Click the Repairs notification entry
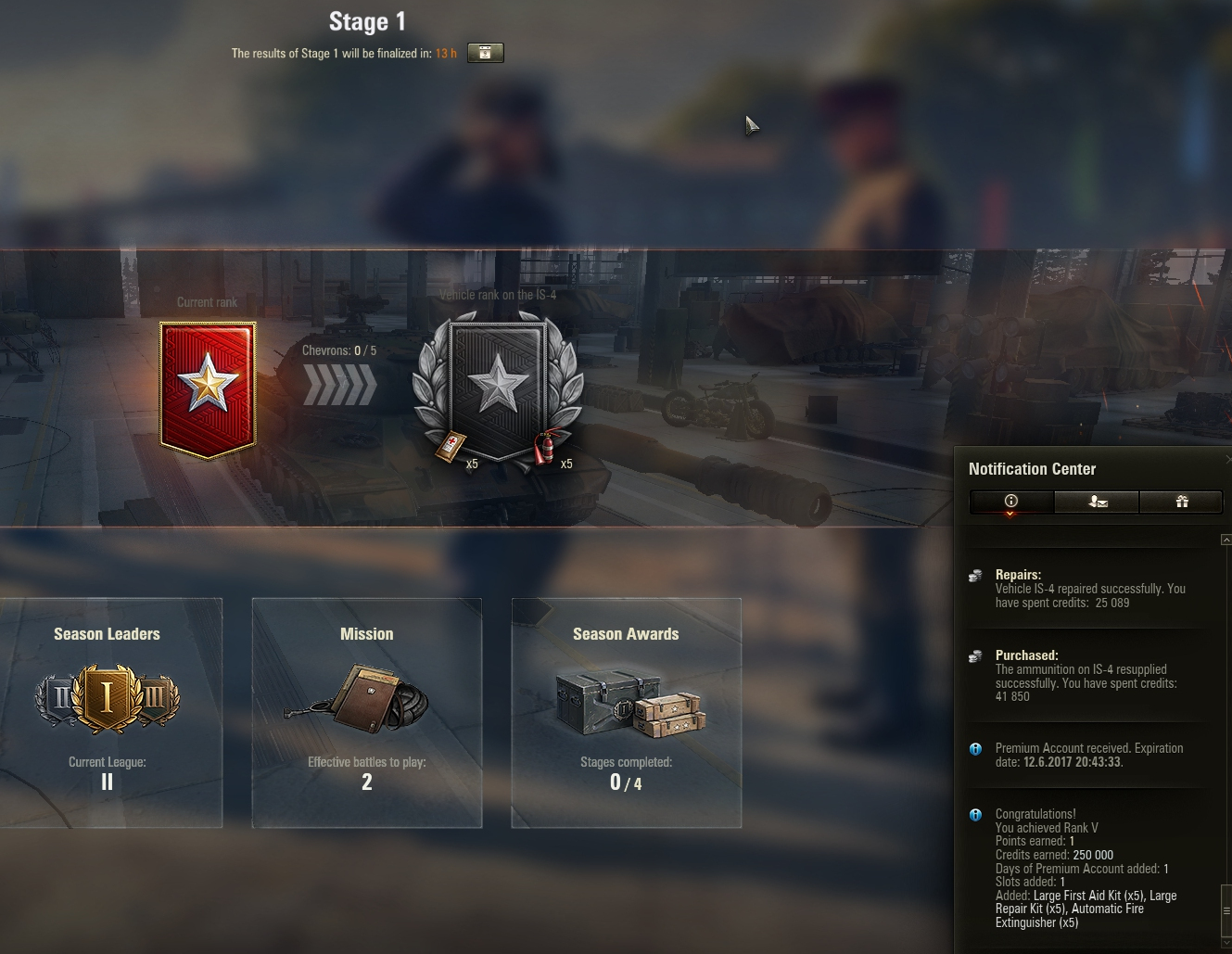Viewport: 1232px width, 954px height. tap(1090, 589)
